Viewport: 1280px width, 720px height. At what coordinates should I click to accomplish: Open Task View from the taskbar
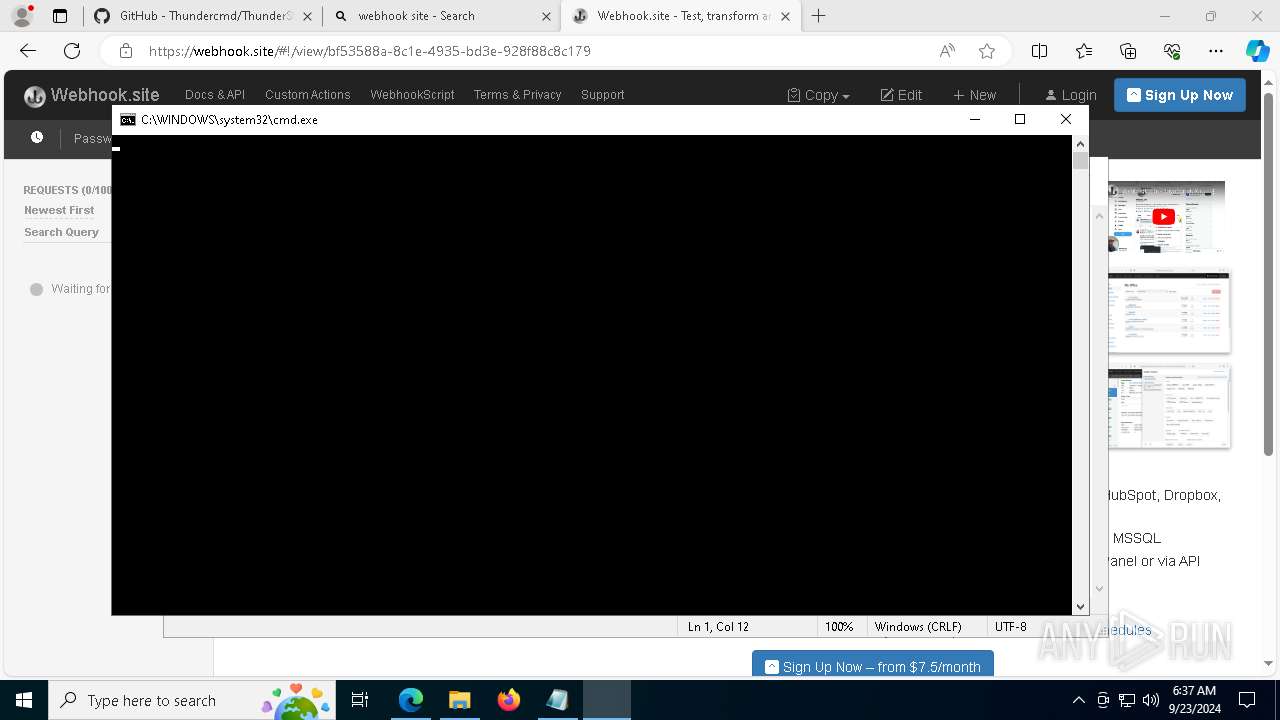360,700
